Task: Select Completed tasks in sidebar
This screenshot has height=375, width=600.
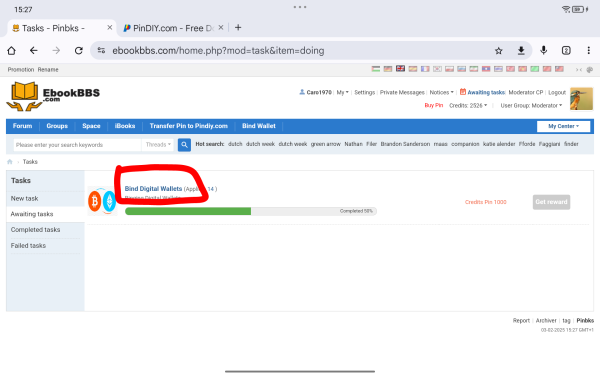Action: pos(36,230)
